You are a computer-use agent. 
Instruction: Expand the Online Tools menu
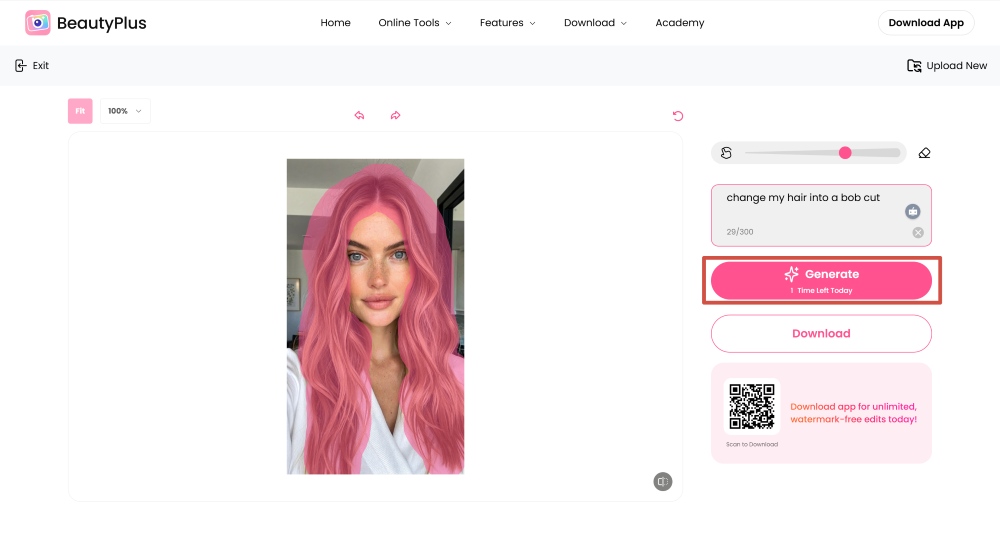pyautogui.click(x=415, y=23)
